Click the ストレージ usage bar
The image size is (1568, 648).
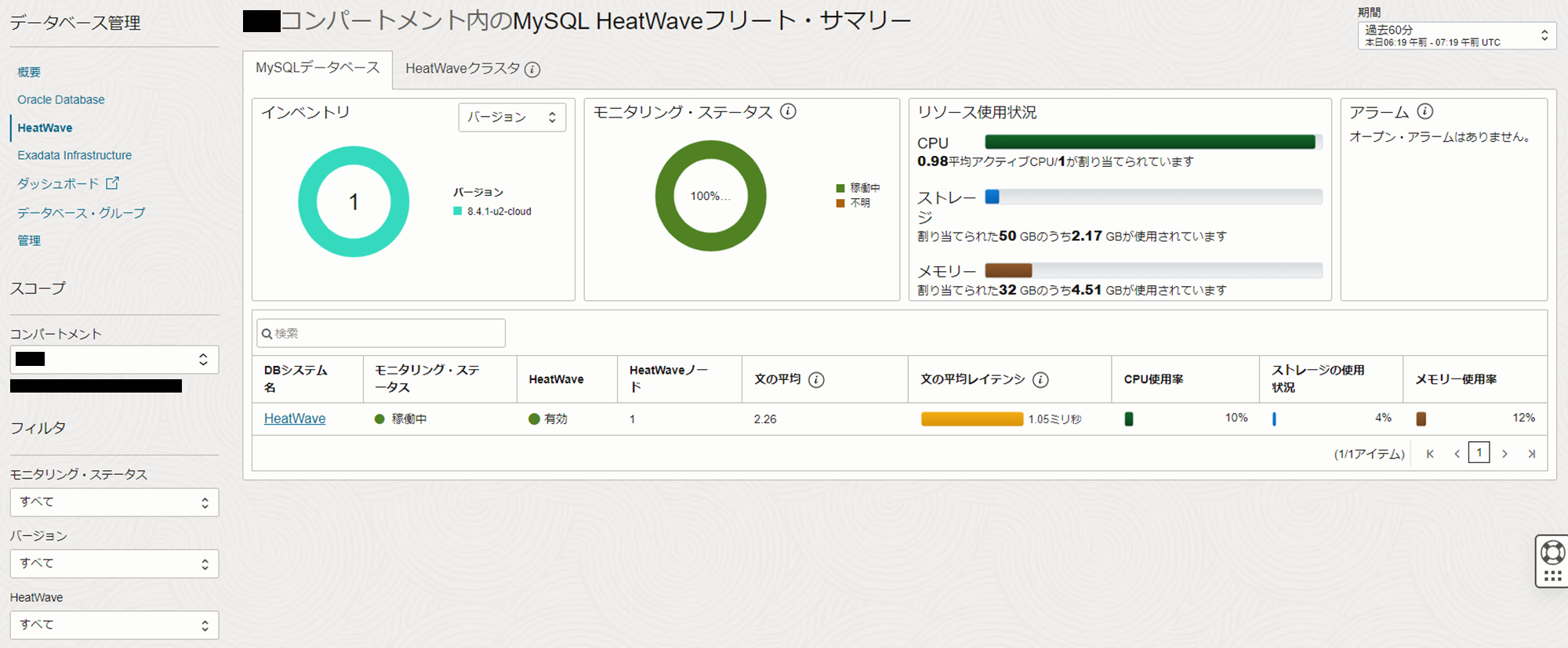1153,197
